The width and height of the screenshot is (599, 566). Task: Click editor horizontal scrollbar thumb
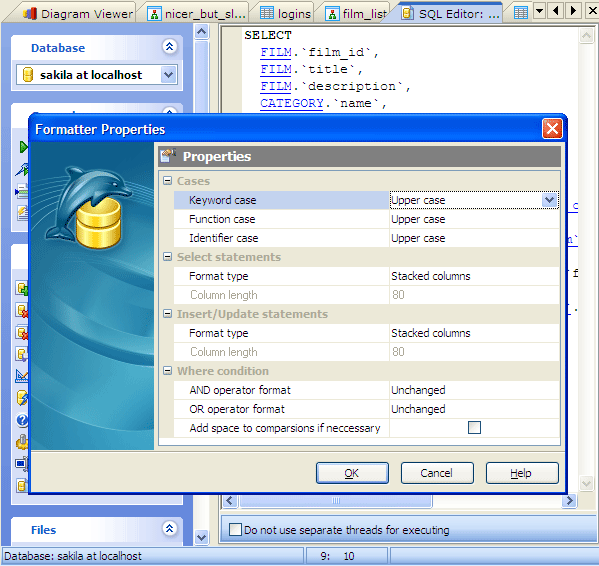(x=335, y=500)
